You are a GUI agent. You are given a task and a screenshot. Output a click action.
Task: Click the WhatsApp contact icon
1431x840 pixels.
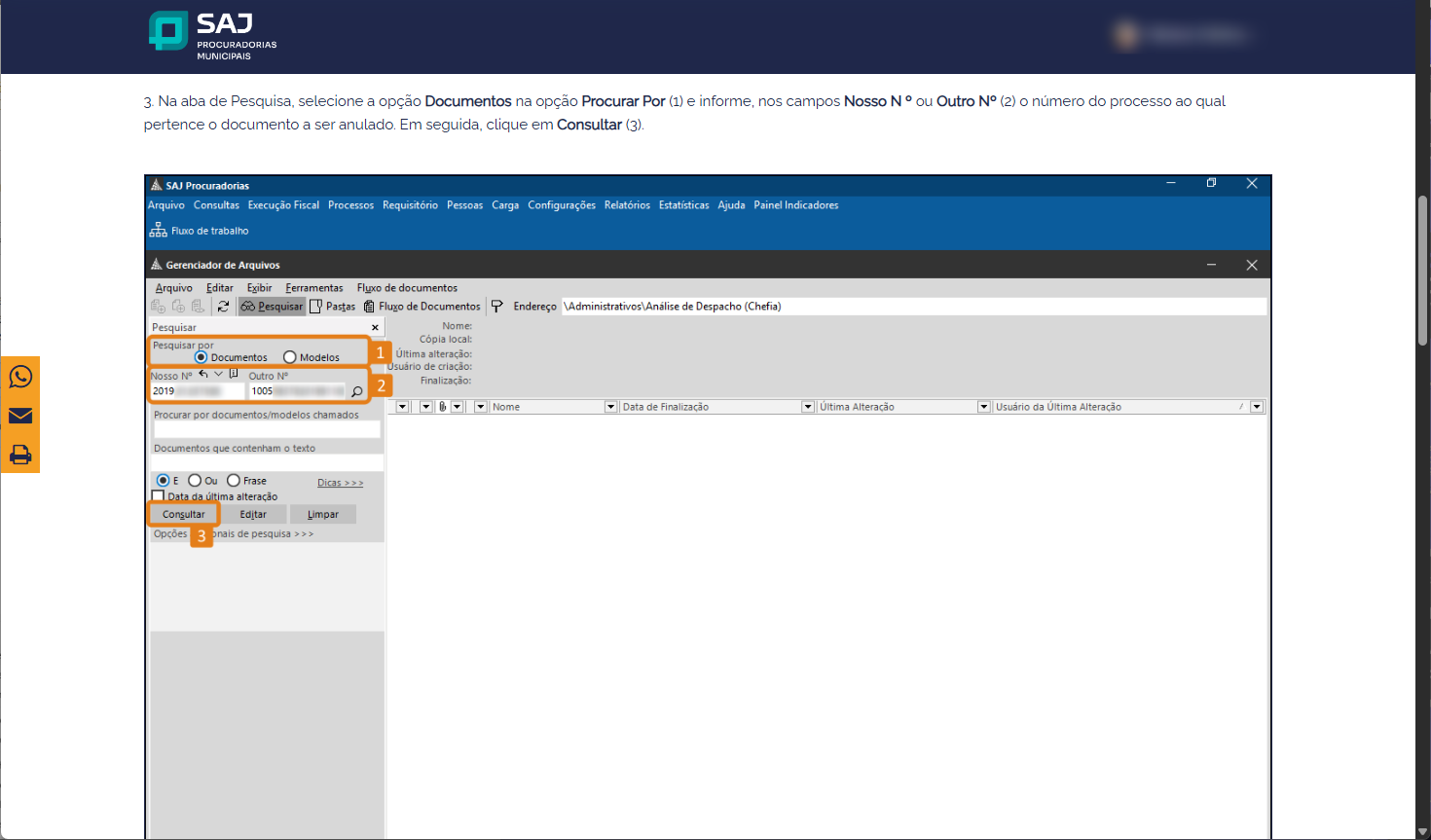pyautogui.click(x=20, y=377)
